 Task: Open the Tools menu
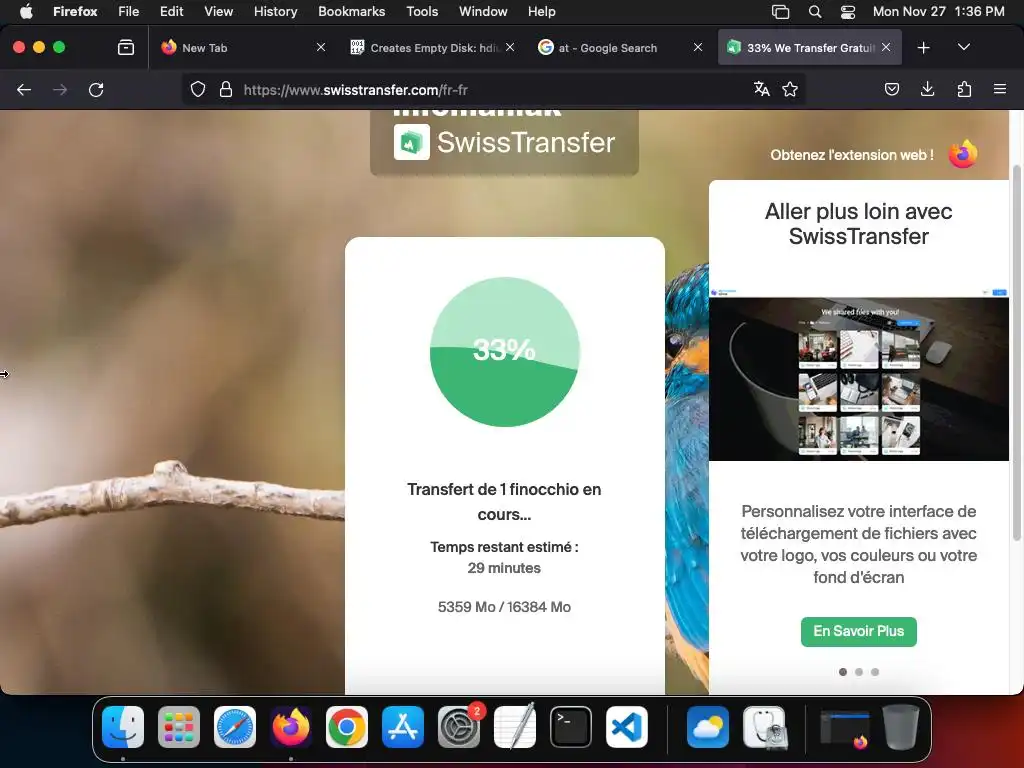(422, 11)
